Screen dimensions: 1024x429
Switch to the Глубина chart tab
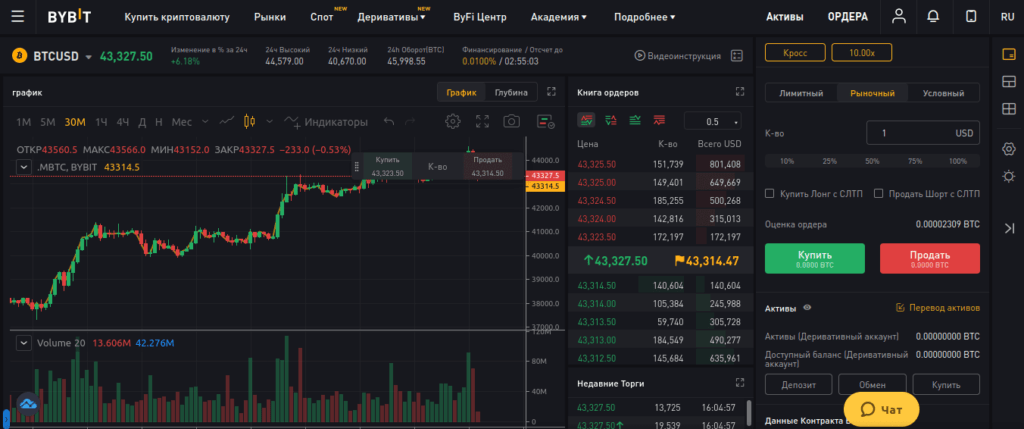(x=511, y=93)
